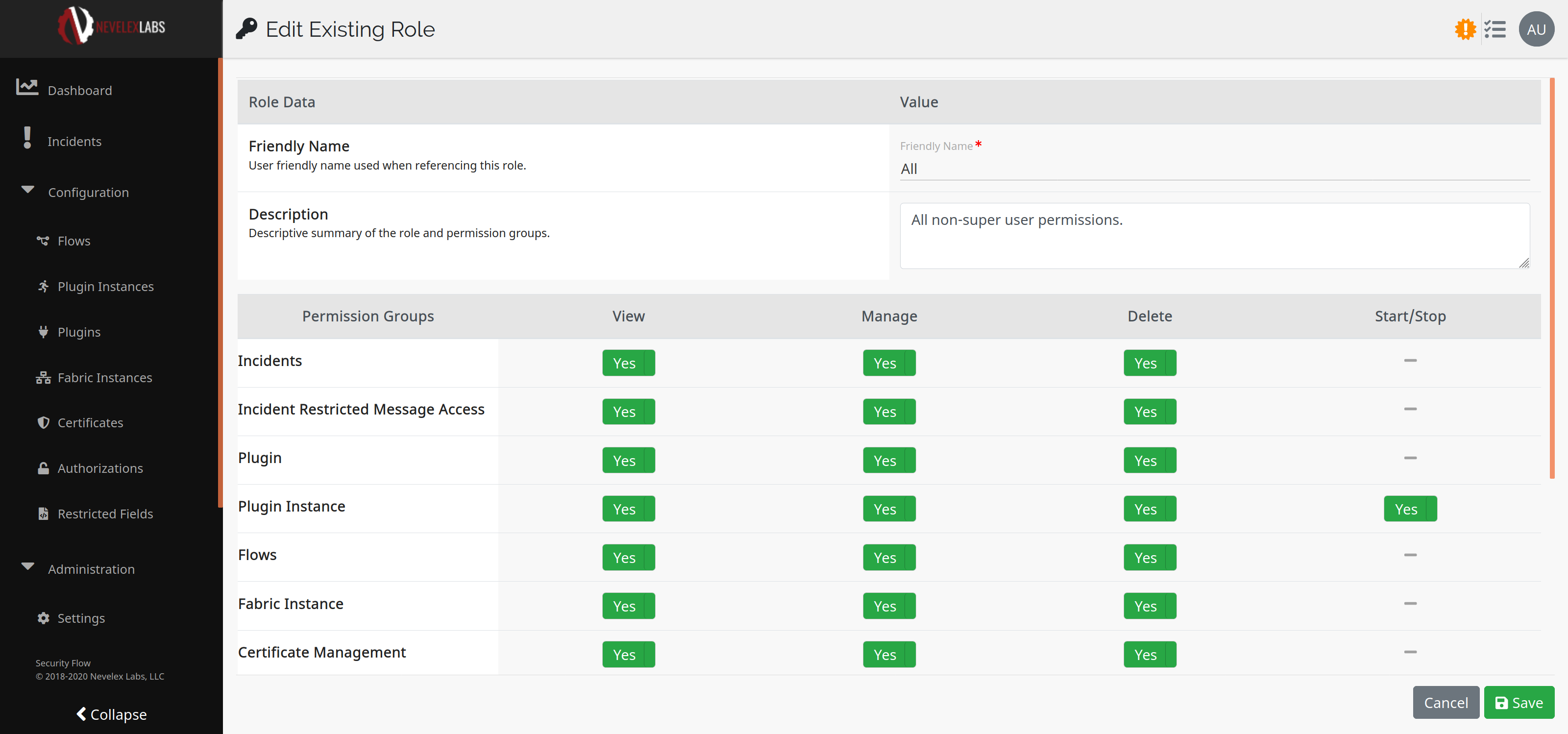The width and height of the screenshot is (1568, 734).
Task: Click the Cancel button
Action: (x=1445, y=703)
